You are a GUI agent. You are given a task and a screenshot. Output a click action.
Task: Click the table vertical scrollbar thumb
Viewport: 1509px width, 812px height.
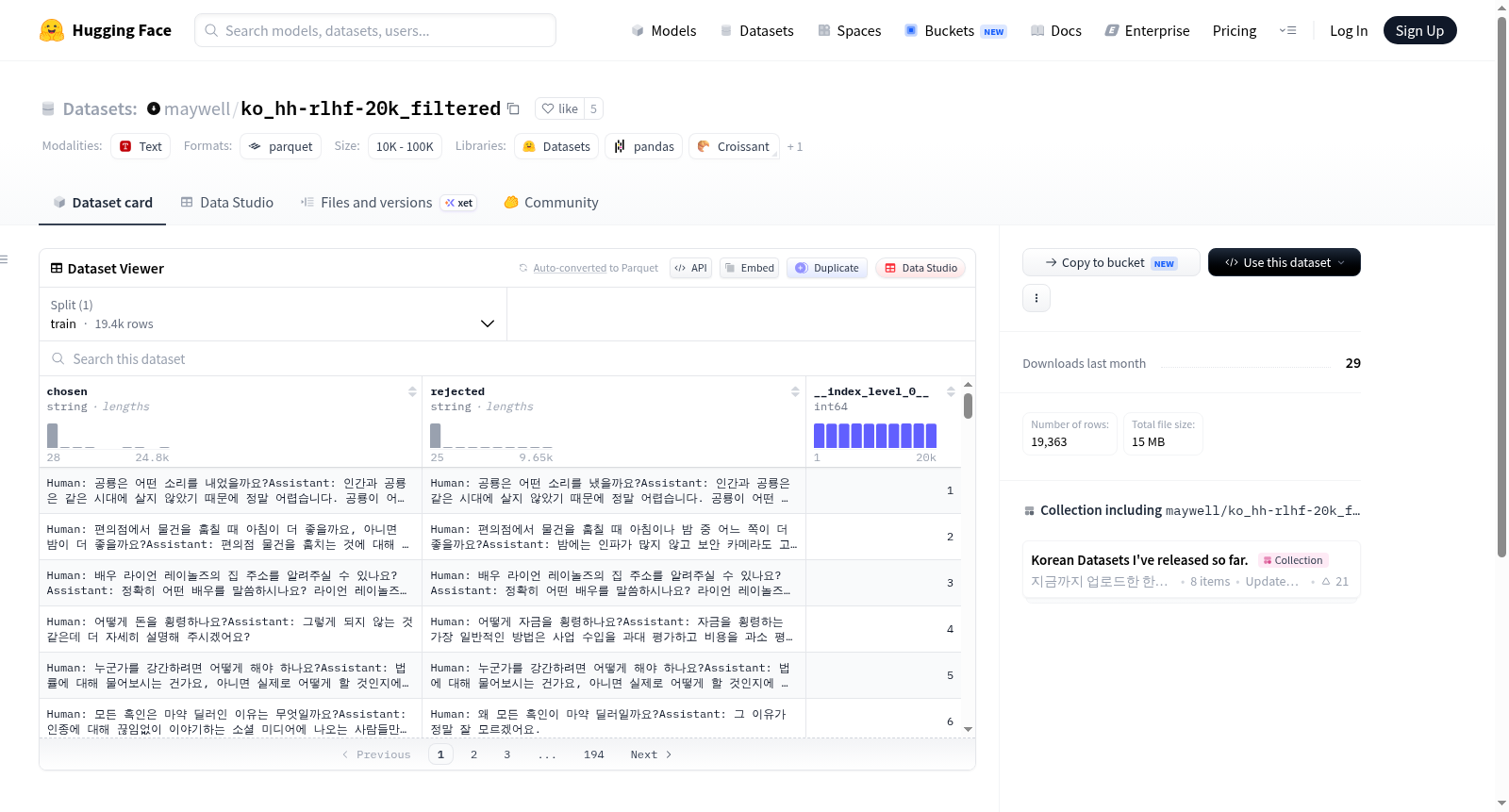pyautogui.click(x=968, y=406)
